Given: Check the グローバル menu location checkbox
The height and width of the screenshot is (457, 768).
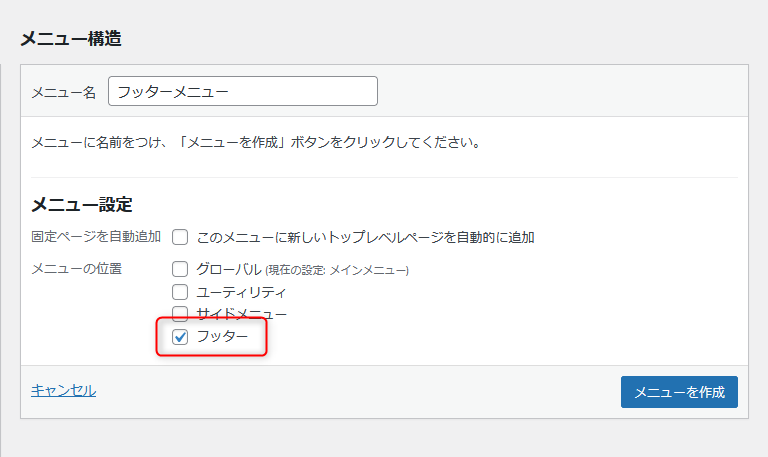Looking at the screenshot, I should 180,269.
